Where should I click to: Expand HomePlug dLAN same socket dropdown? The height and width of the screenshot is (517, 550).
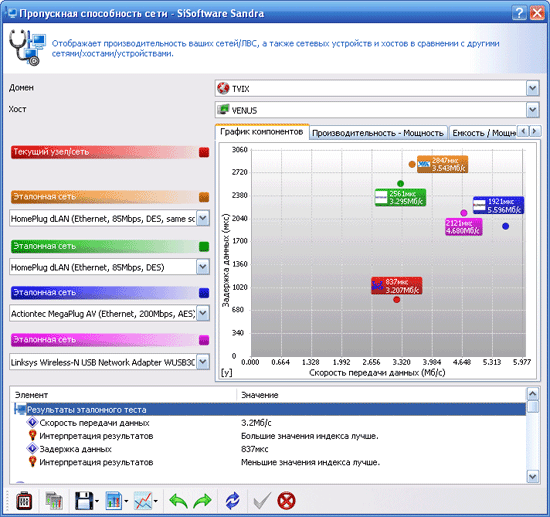tap(203, 218)
